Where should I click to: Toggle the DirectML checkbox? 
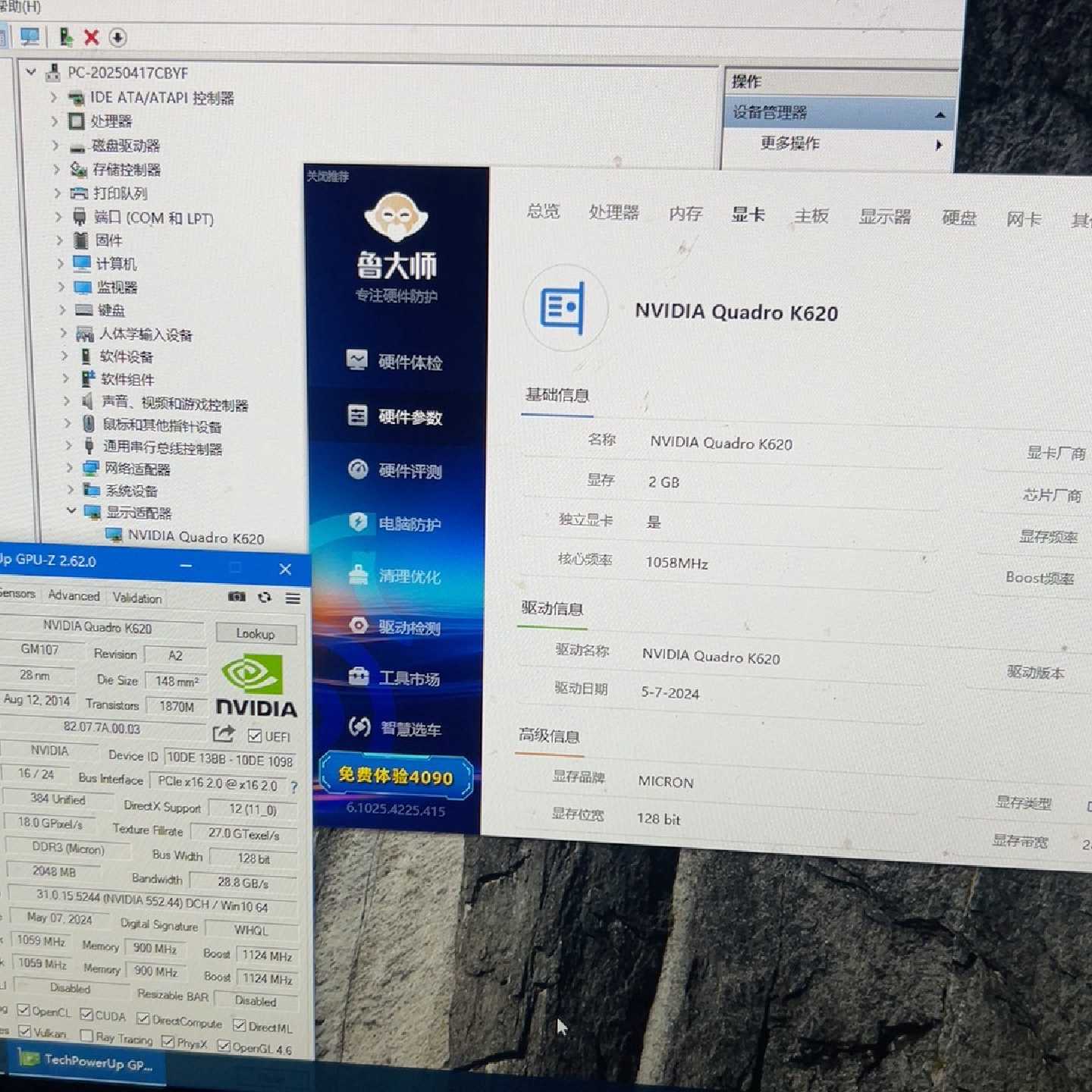pyautogui.click(x=240, y=1025)
